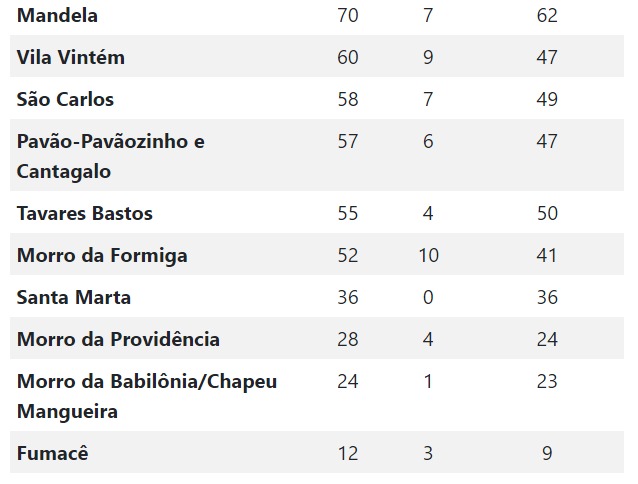This screenshot has width=638, height=484.
Task: Click Pavão-Pavãozinho e Cantagalo row name
Action: click(x=111, y=156)
